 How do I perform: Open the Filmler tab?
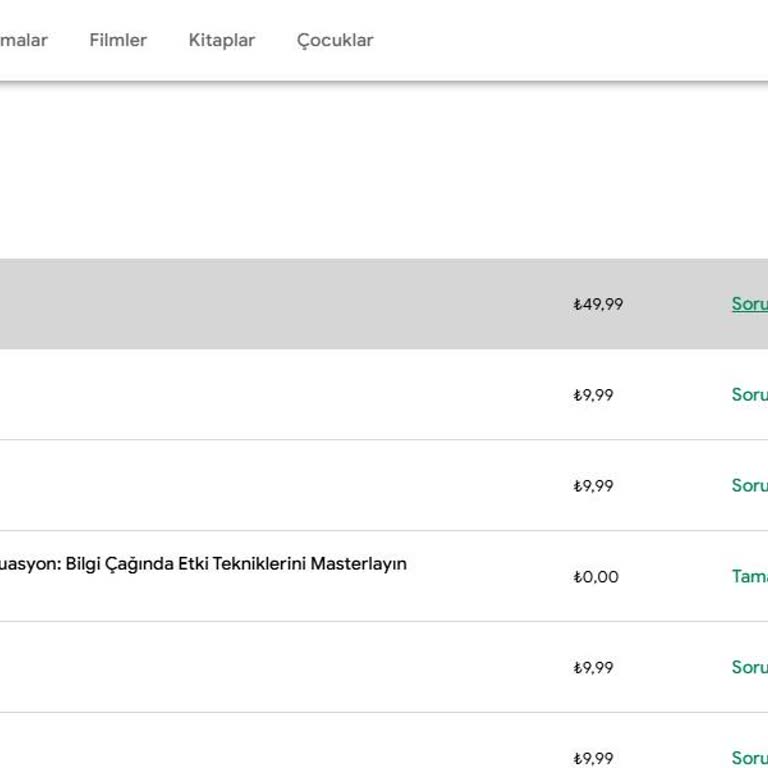[118, 40]
